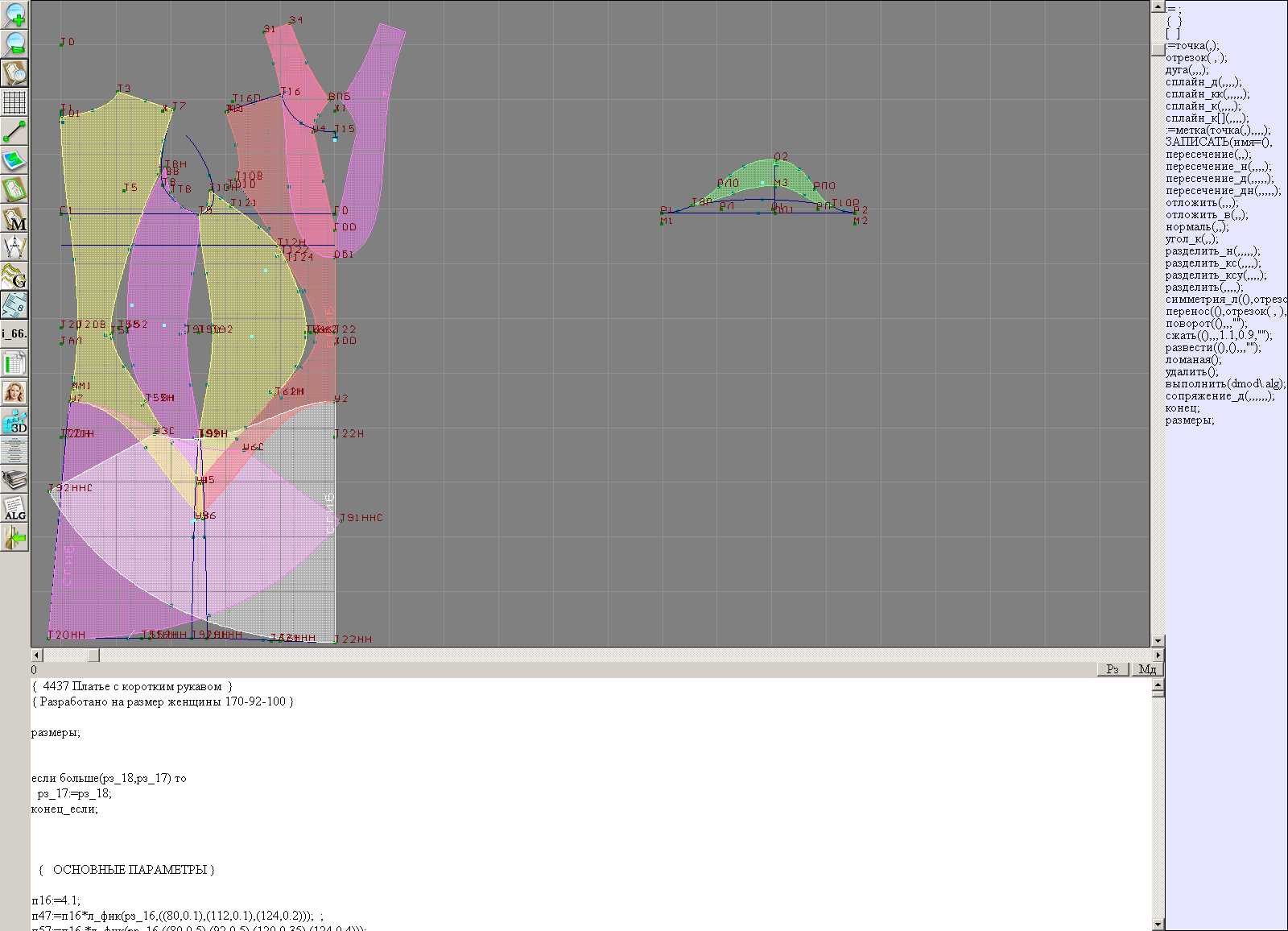
Task: Click the exit door arrow icon
Action: click(14, 537)
